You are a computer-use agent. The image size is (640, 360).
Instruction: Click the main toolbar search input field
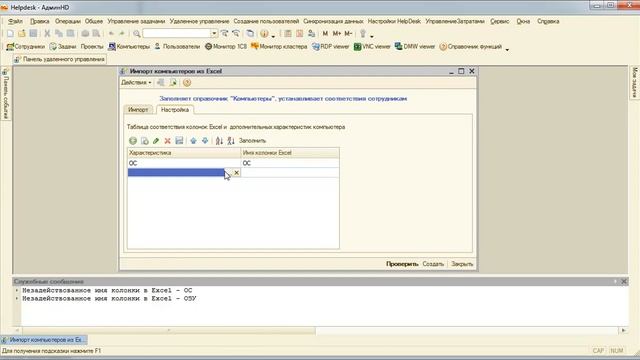point(177,33)
